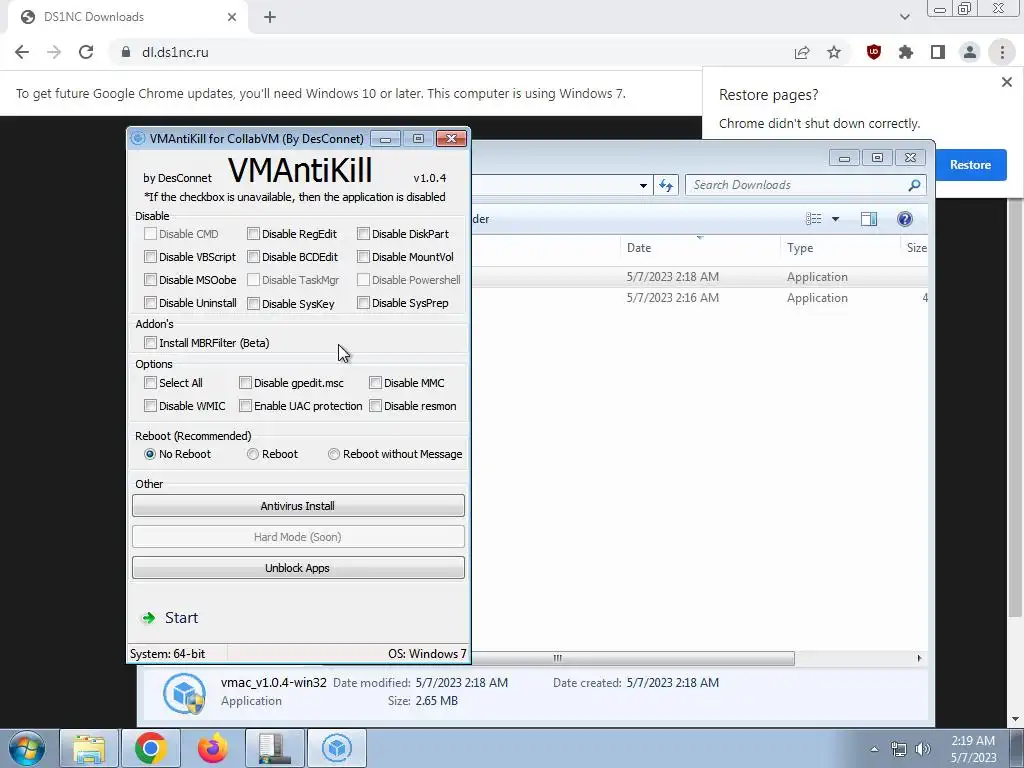This screenshot has width=1024, height=768.
Task: Click the Explorer horizontal scrollbar right arrow
Action: (x=920, y=658)
